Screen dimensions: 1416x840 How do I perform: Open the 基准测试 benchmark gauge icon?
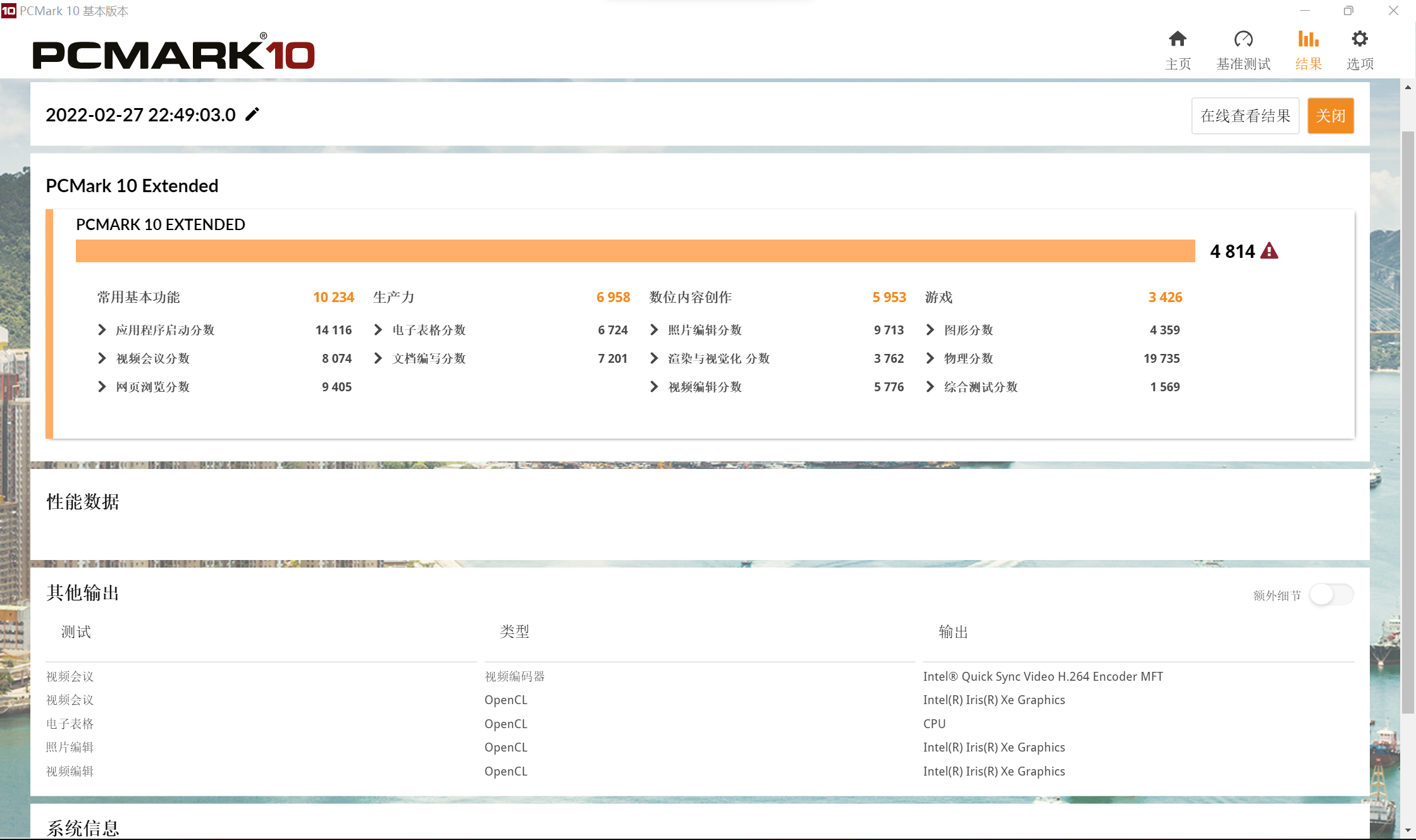click(x=1243, y=39)
